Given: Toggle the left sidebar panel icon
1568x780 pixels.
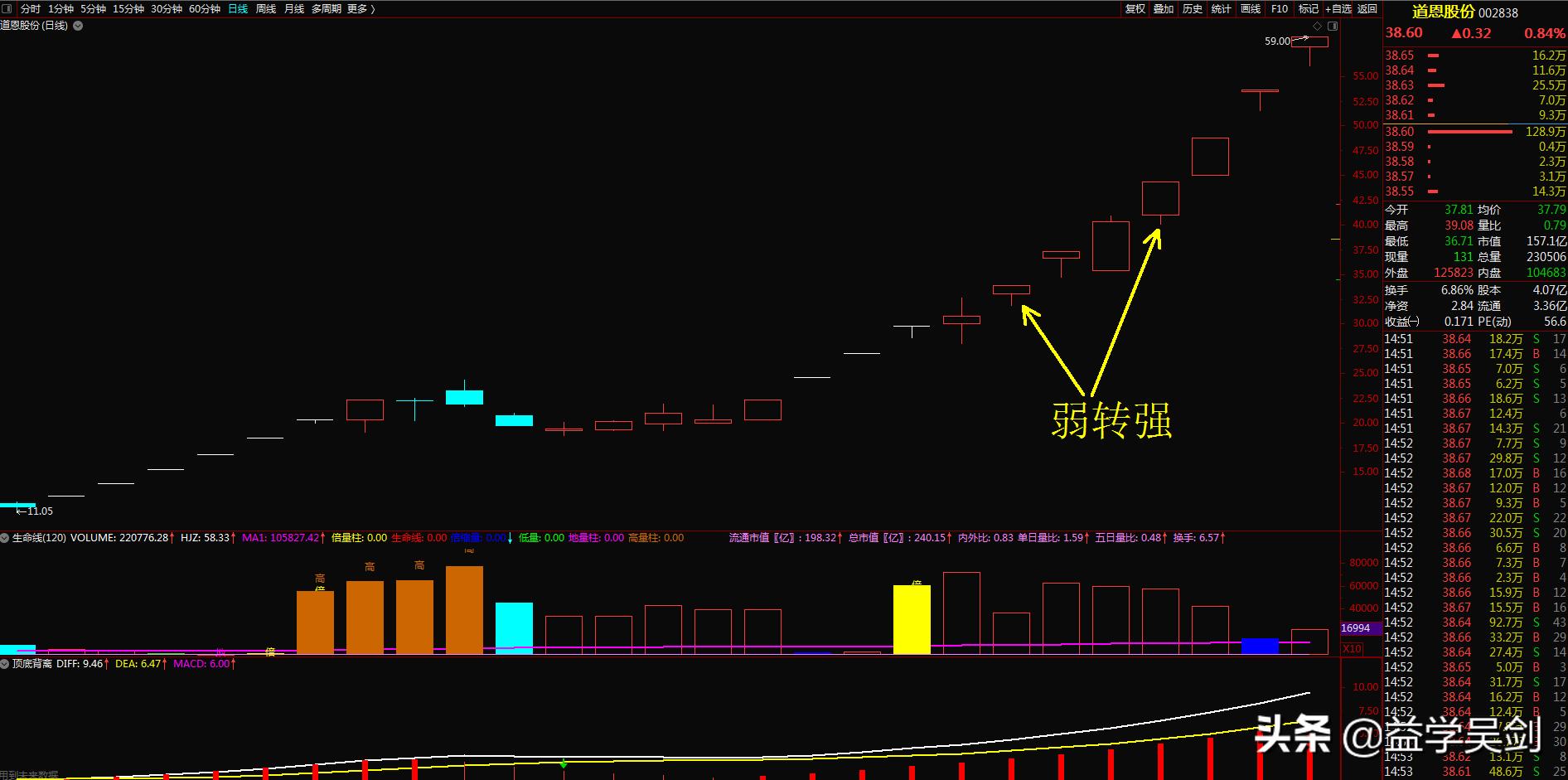Looking at the screenshot, I should pos(7,8).
